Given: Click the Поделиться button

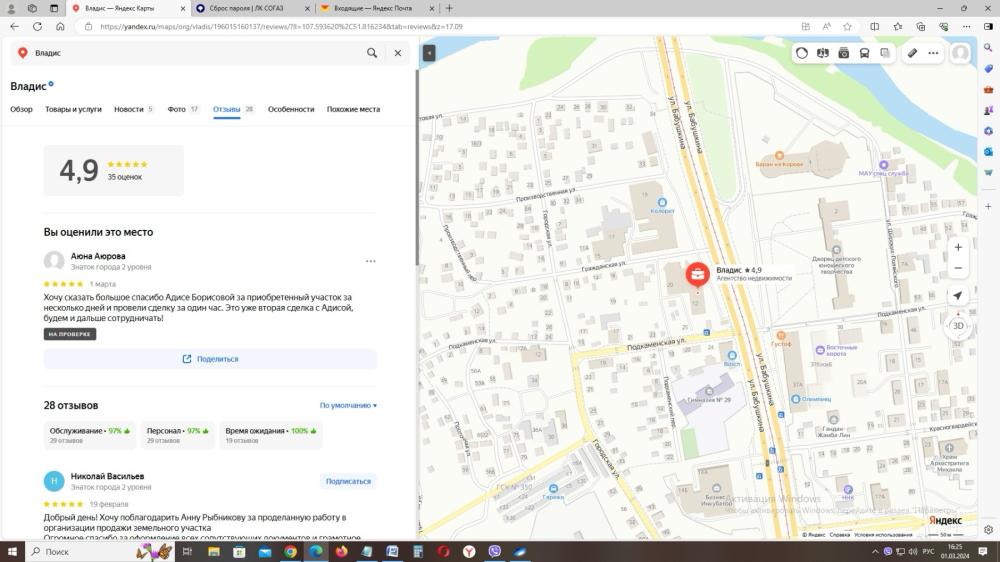Looking at the screenshot, I should [210, 359].
